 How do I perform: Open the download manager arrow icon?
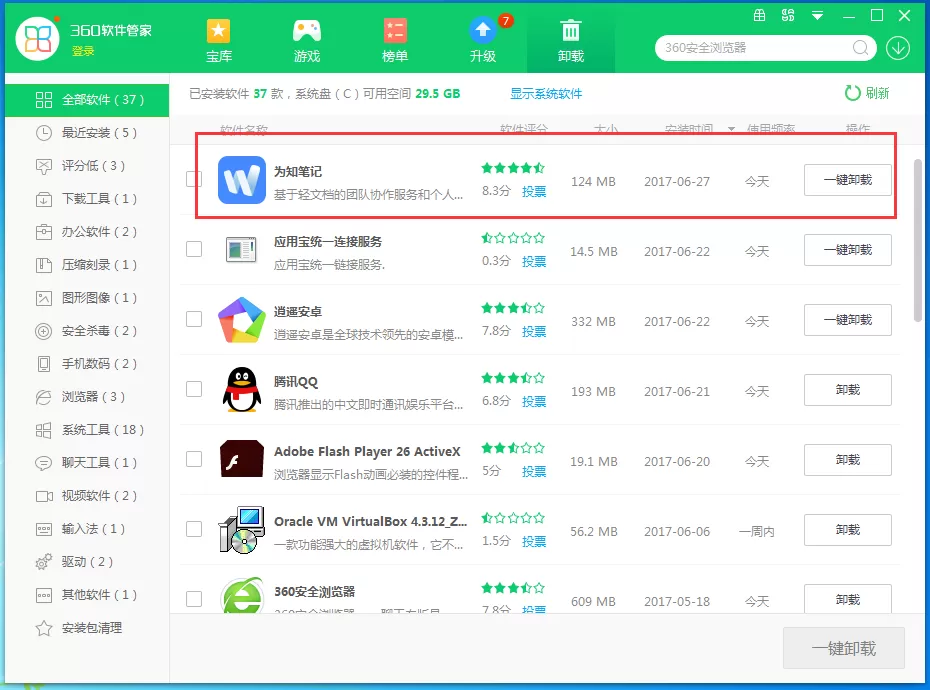898,48
